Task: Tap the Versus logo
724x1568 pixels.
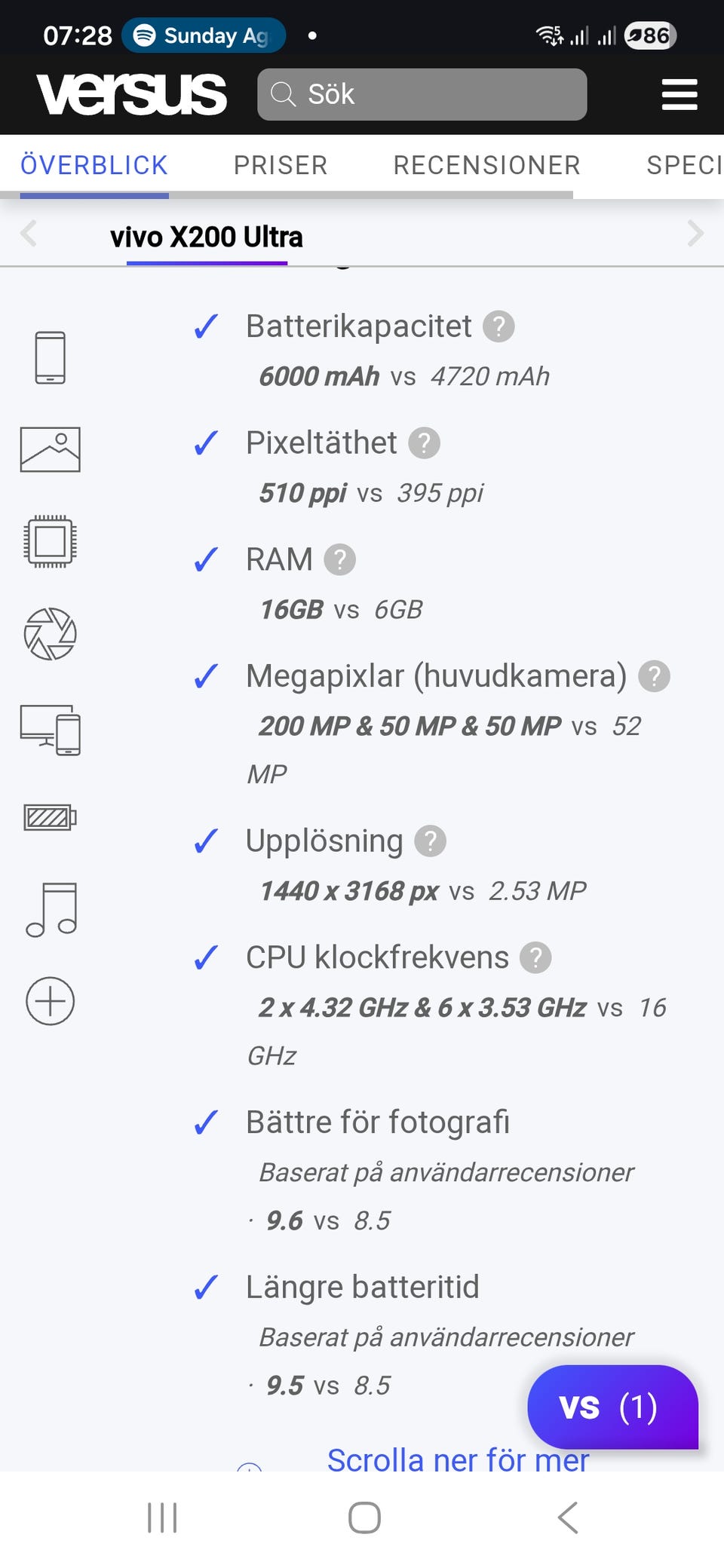Action: click(x=132, y=94)
